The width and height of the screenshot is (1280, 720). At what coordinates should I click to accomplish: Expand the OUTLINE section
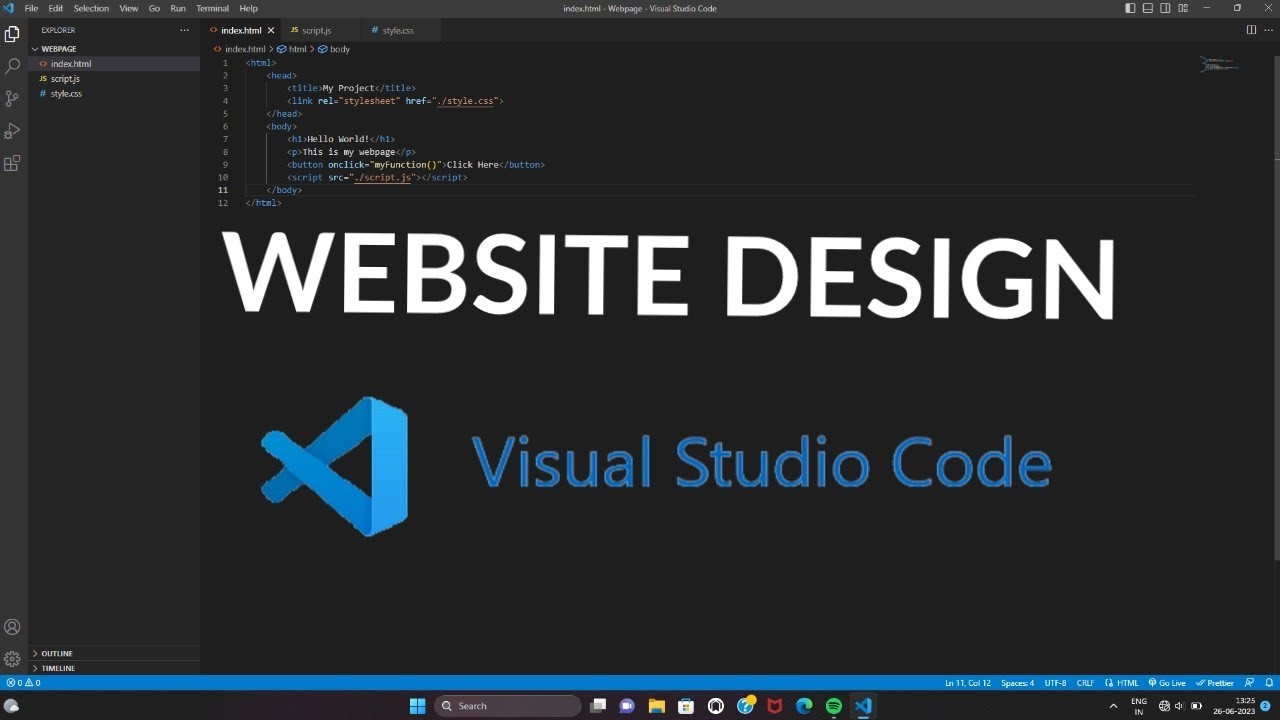point(114,653)
